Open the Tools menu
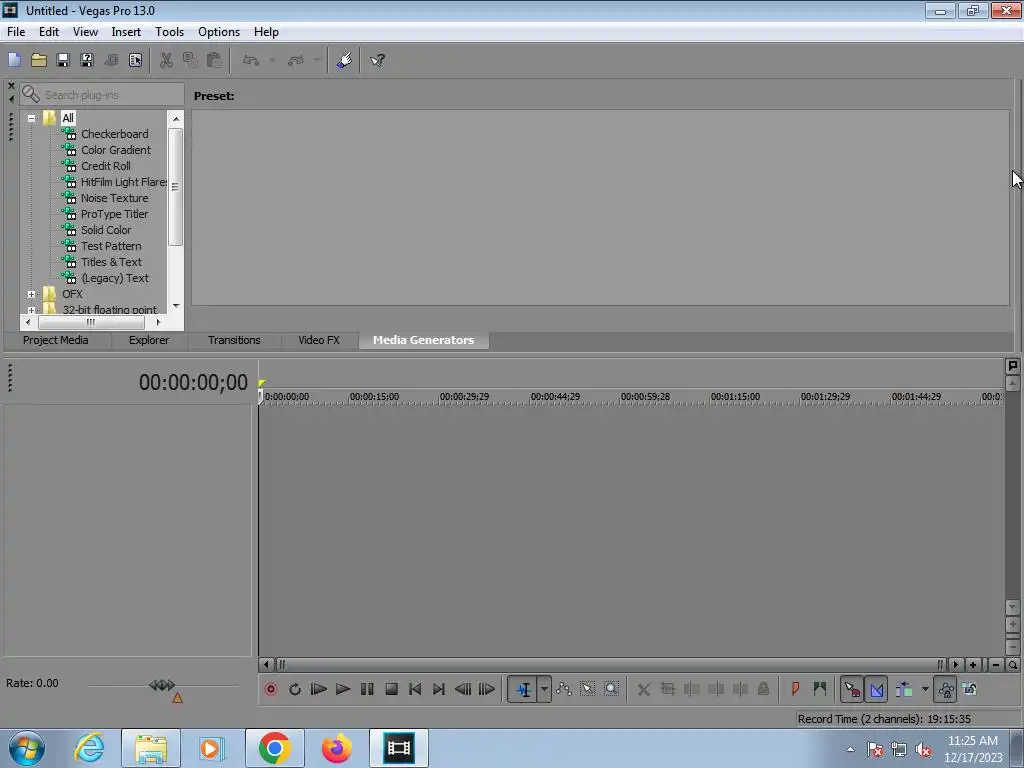Viewport: 1024px width, 768px height. (x=169, y=32)
